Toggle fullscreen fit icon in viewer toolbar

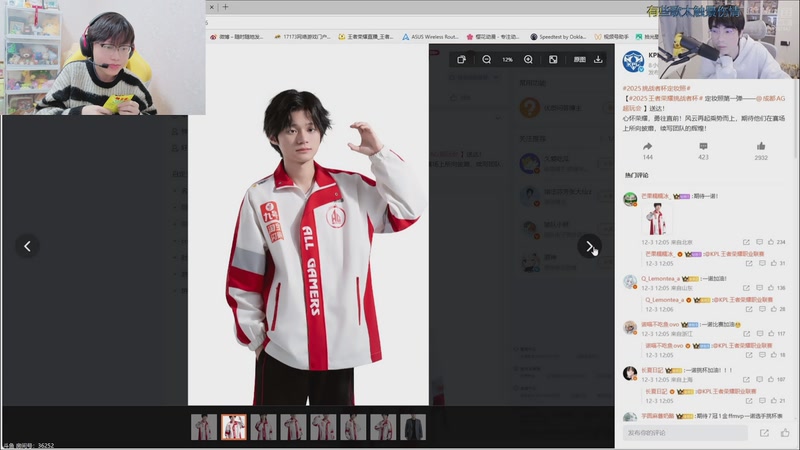coord(553,60)
